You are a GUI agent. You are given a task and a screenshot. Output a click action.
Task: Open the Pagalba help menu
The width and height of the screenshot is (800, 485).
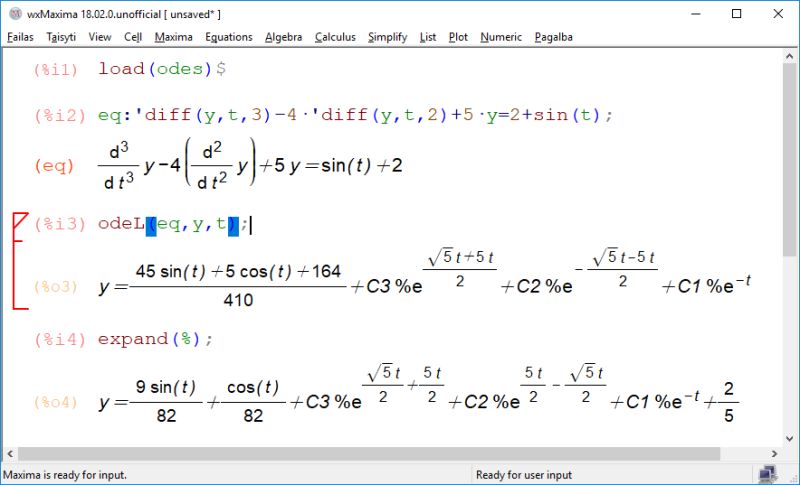[x=554, y=37]
